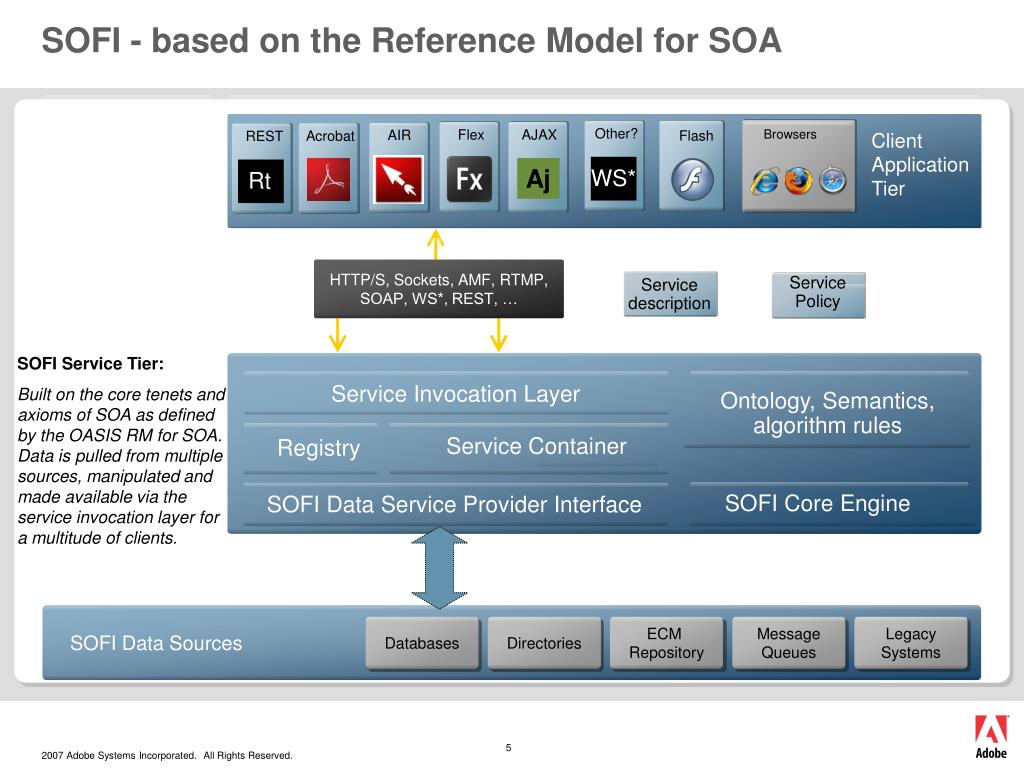The height and width of the screenshot is (768, 1024).
Task: Click the italic OASIS RM description paragraph
Action: [x=121, y=466]
